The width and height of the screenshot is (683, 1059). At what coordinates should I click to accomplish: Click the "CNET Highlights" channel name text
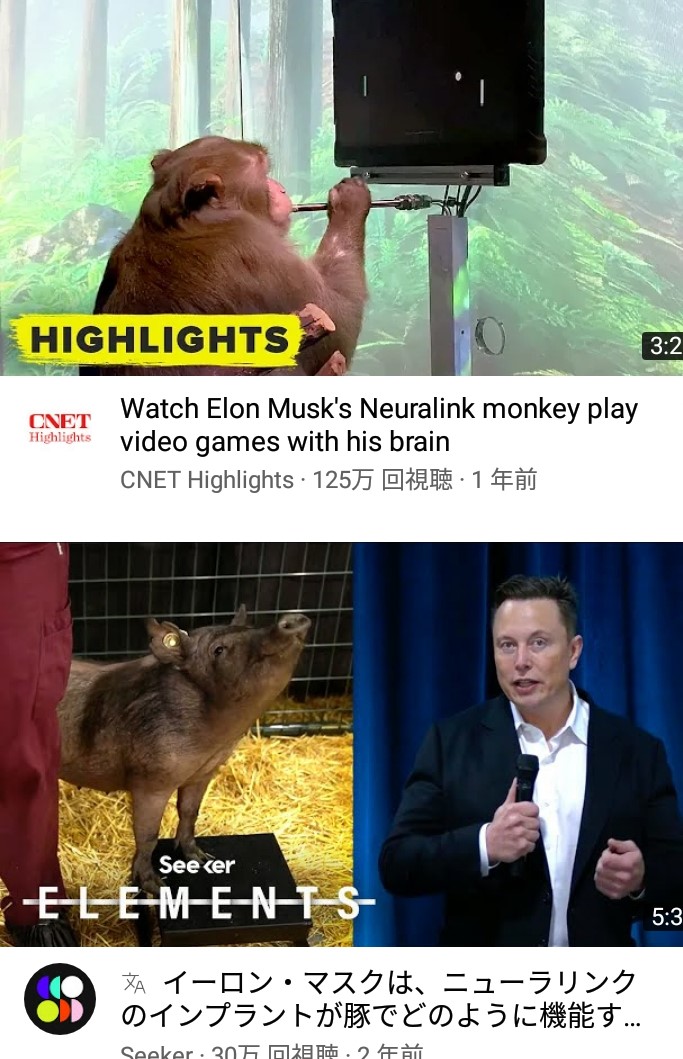(x=207, y=480)
